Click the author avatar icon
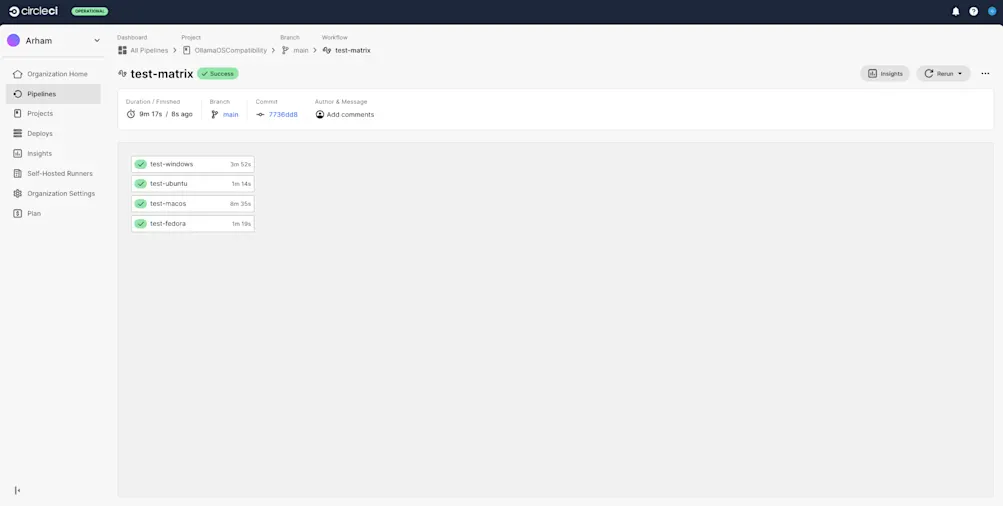Viewport: 1003px width, 506px height. pyautogui.click(x=320, y=115)
